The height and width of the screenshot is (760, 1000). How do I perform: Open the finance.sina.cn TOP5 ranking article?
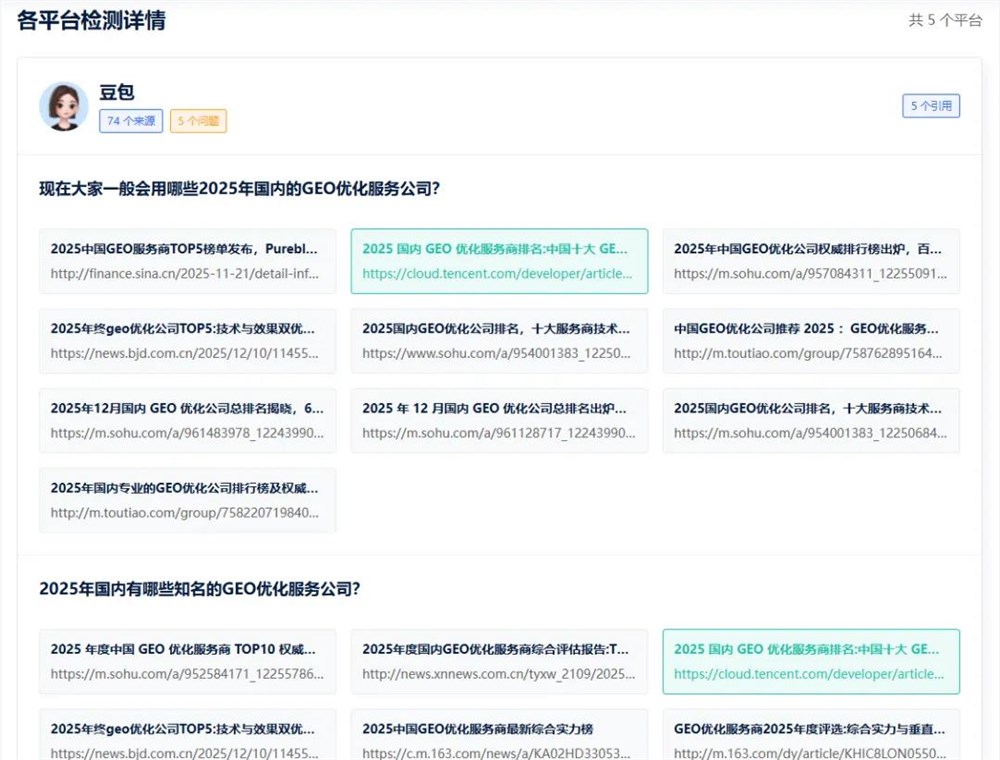click(187, 261)
